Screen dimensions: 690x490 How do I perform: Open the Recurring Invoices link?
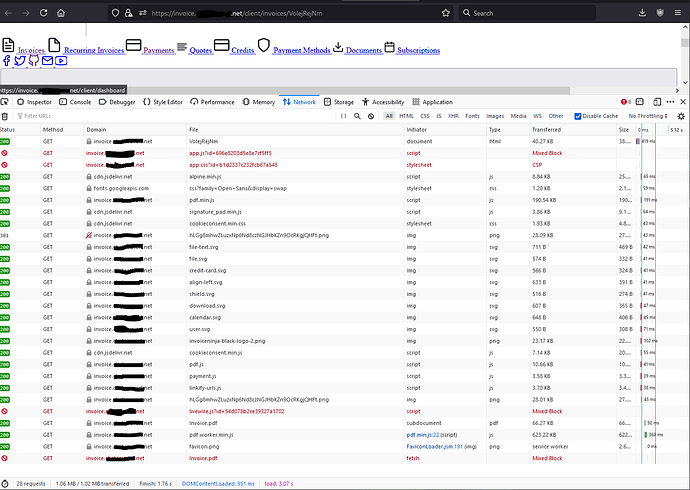click(94, 50)
